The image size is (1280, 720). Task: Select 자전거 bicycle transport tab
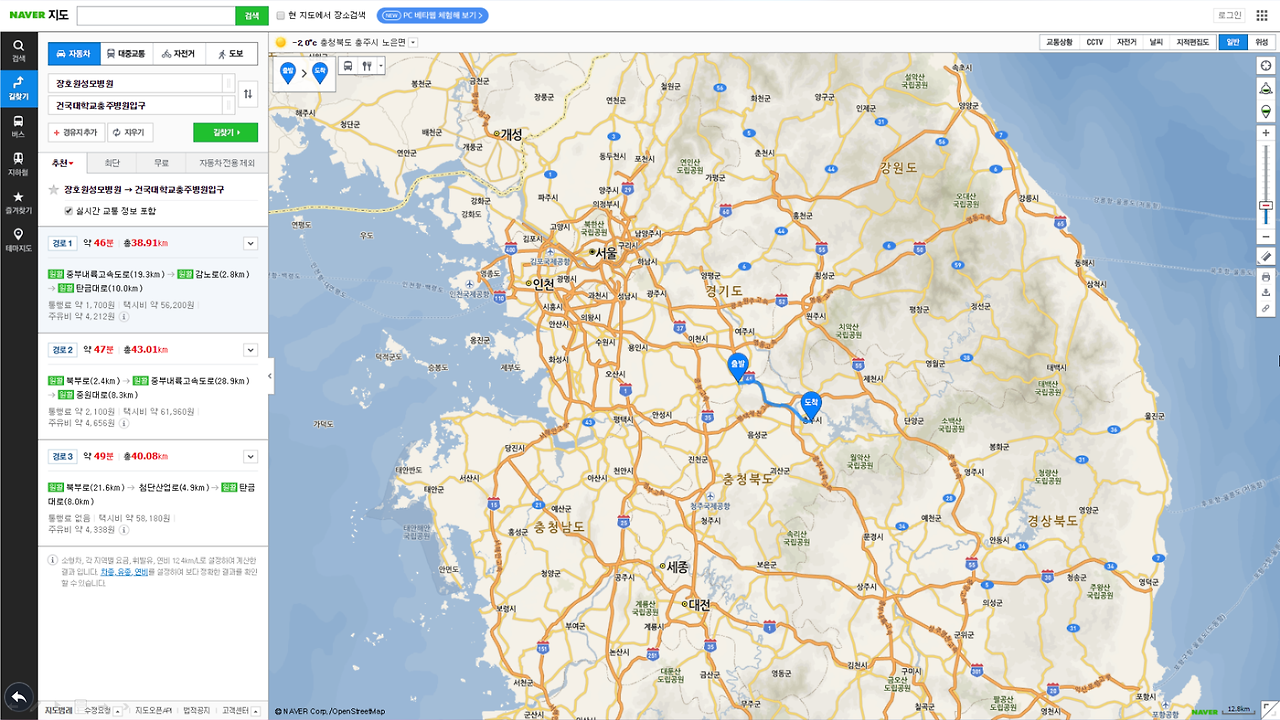179,54
